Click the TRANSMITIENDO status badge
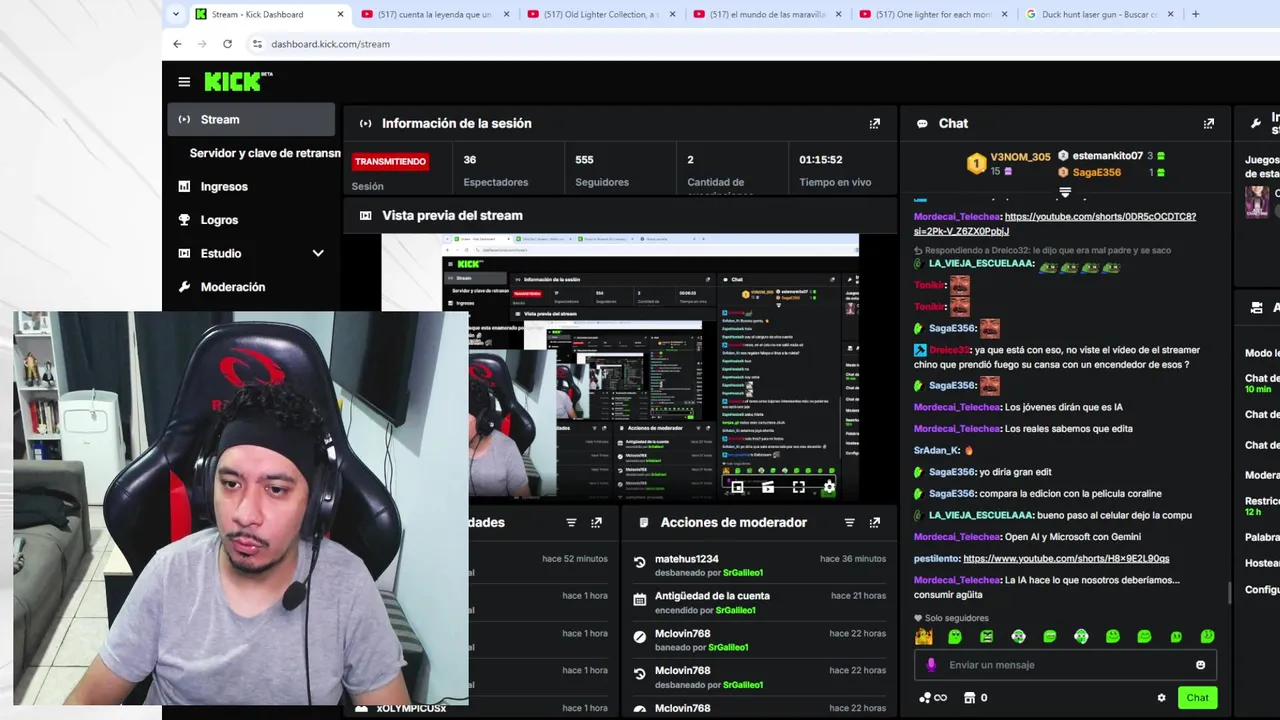This screenshot has width=1280, height=720. click(x=390, y=161)
